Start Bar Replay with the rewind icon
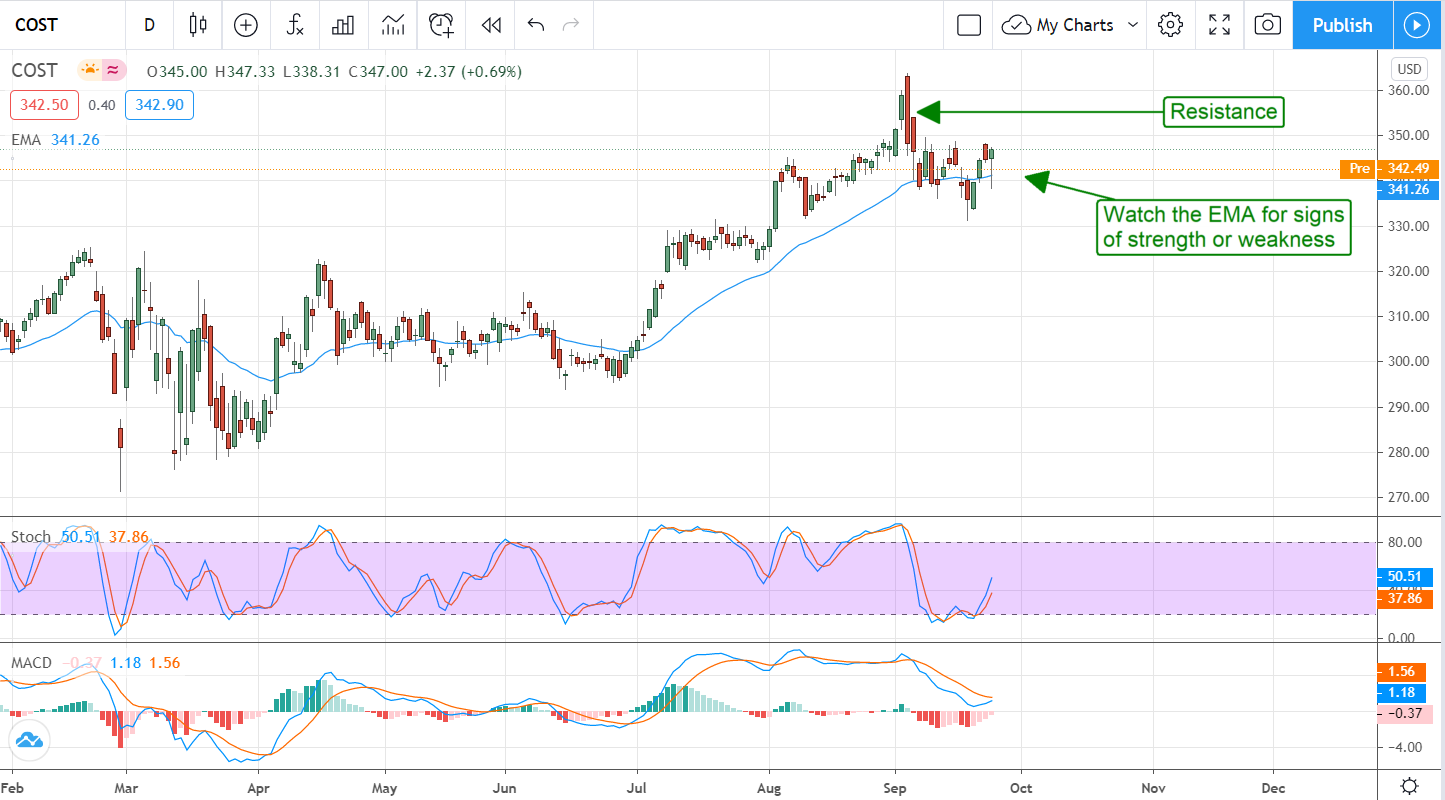The width and height of the screenshot is (1445, 800). coord(490,25)
